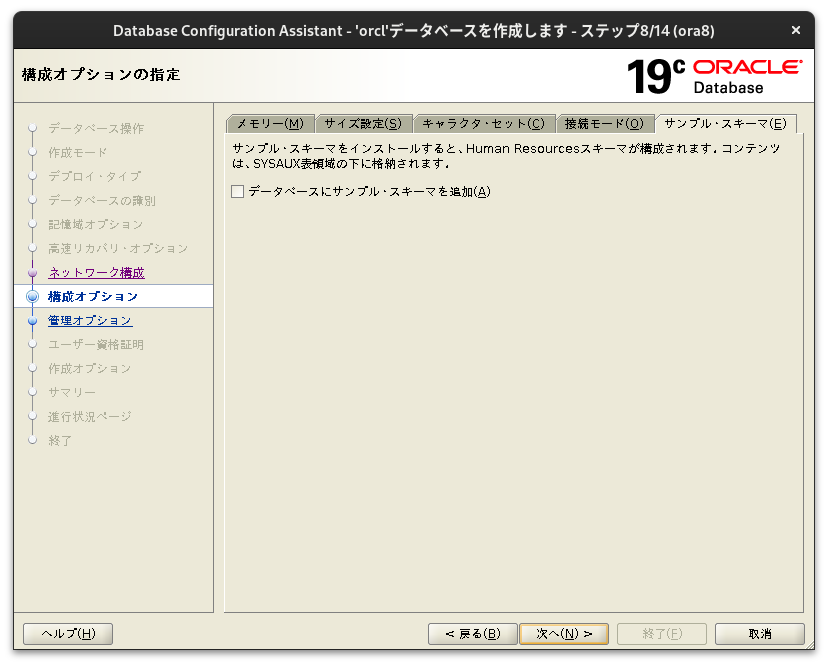Click the step dot next to データベース操作
The height and width of the screenshot is (666, 828).
(33, 128)
